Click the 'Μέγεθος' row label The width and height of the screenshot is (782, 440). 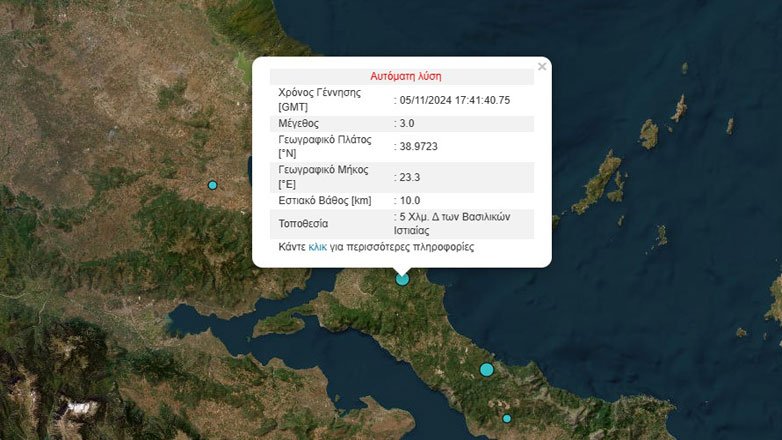pyautogui.click(x=298, y=123)
